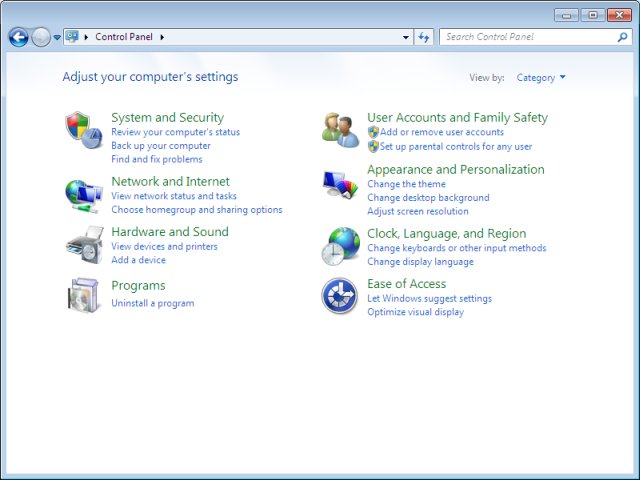Click View network status and tasks
Image resolution: width=640 pixels, height=480 pixels.
point(174,196)
